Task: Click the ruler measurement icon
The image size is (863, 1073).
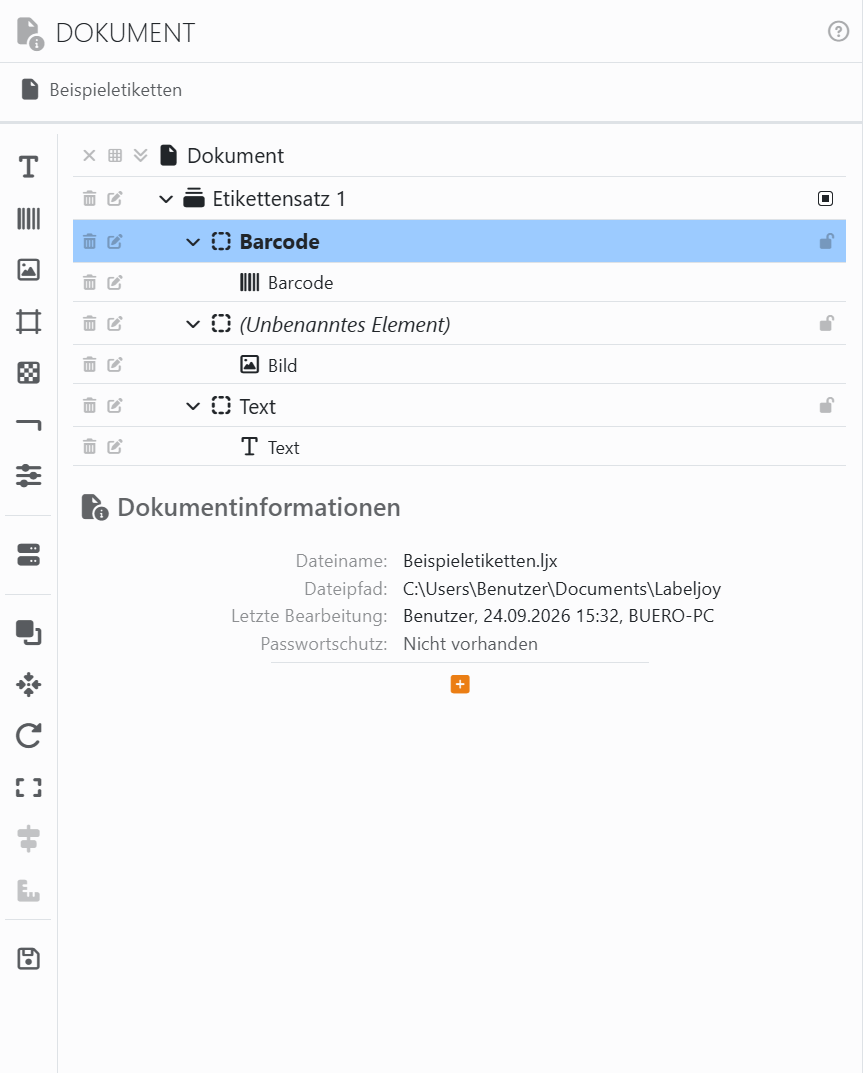Action: tap(28, 890)
